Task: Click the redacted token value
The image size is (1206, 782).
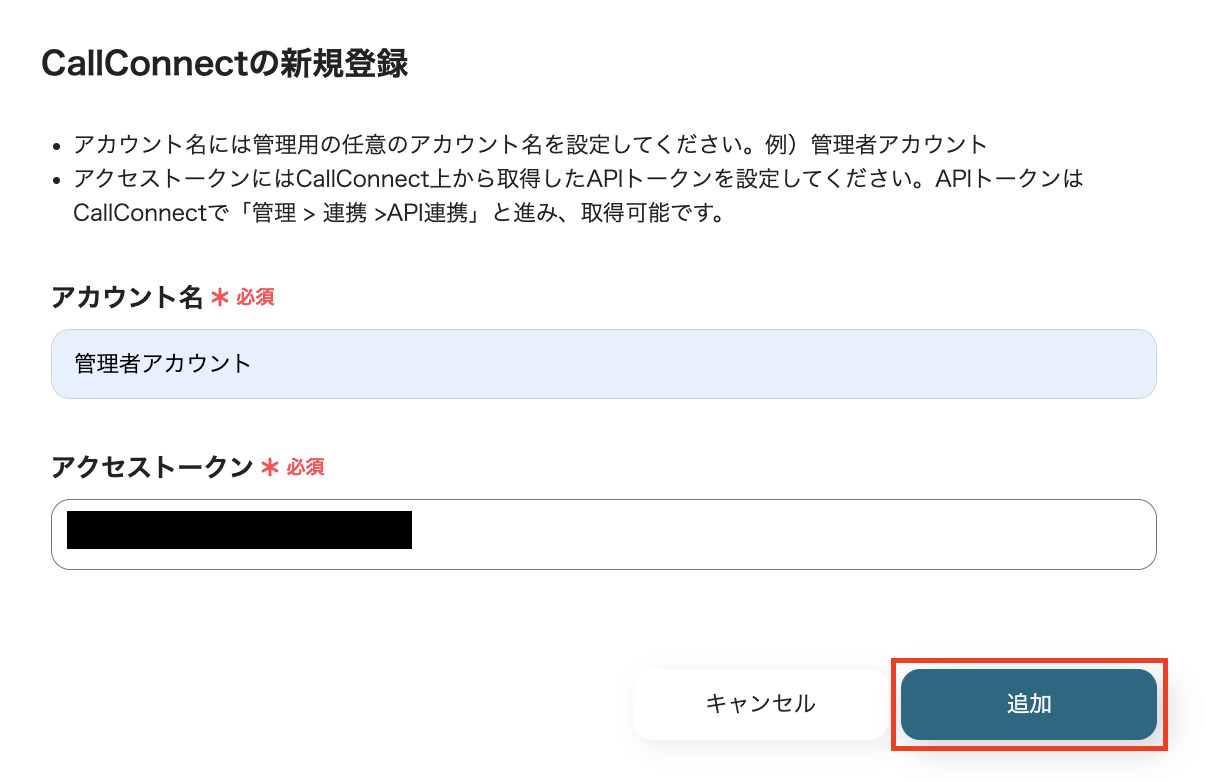Action: point(238,530)
